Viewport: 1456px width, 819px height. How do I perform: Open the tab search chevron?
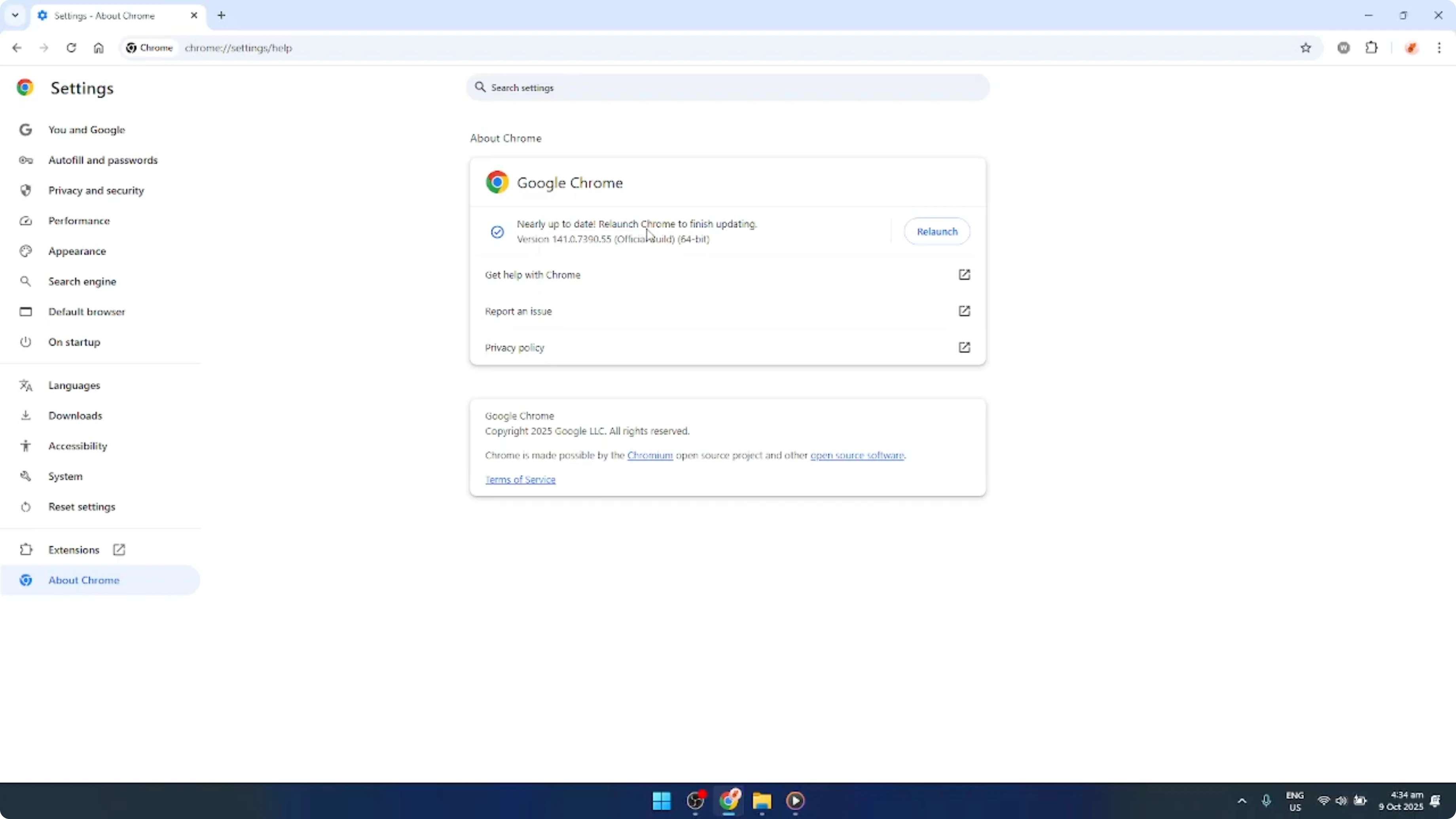[15, 15]
